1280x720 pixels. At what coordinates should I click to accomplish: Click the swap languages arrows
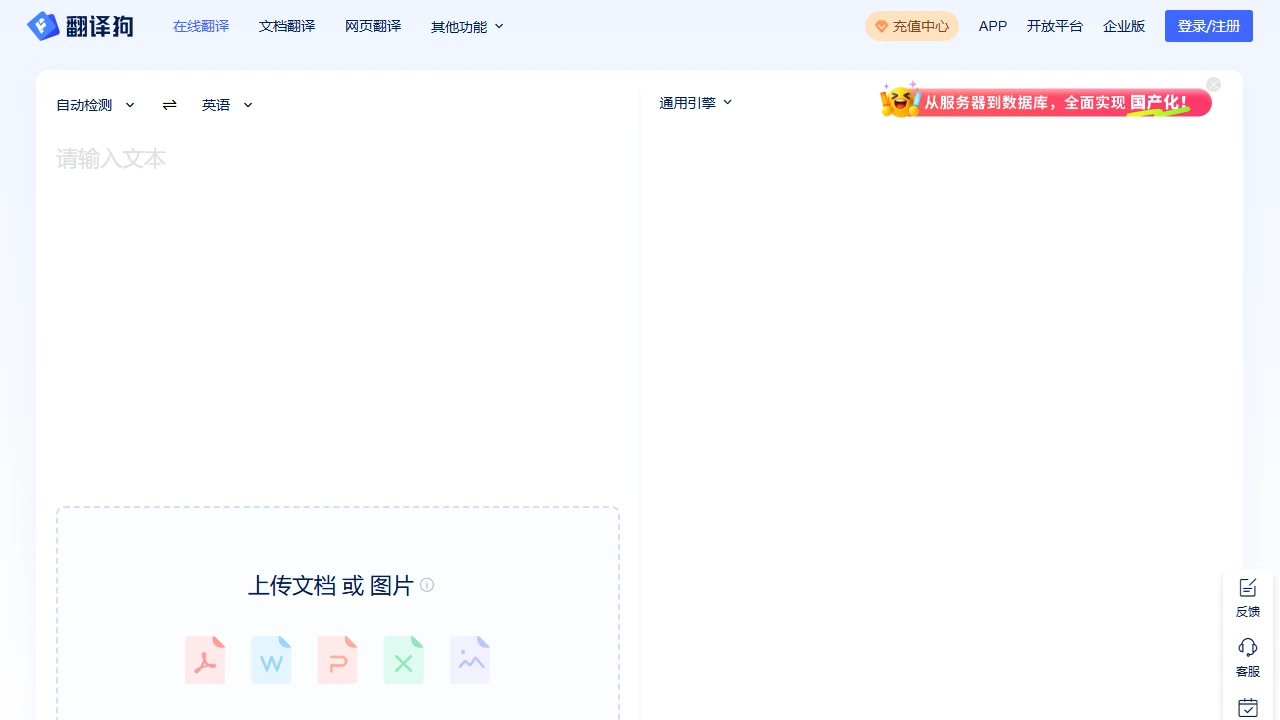tap(169, 104)
